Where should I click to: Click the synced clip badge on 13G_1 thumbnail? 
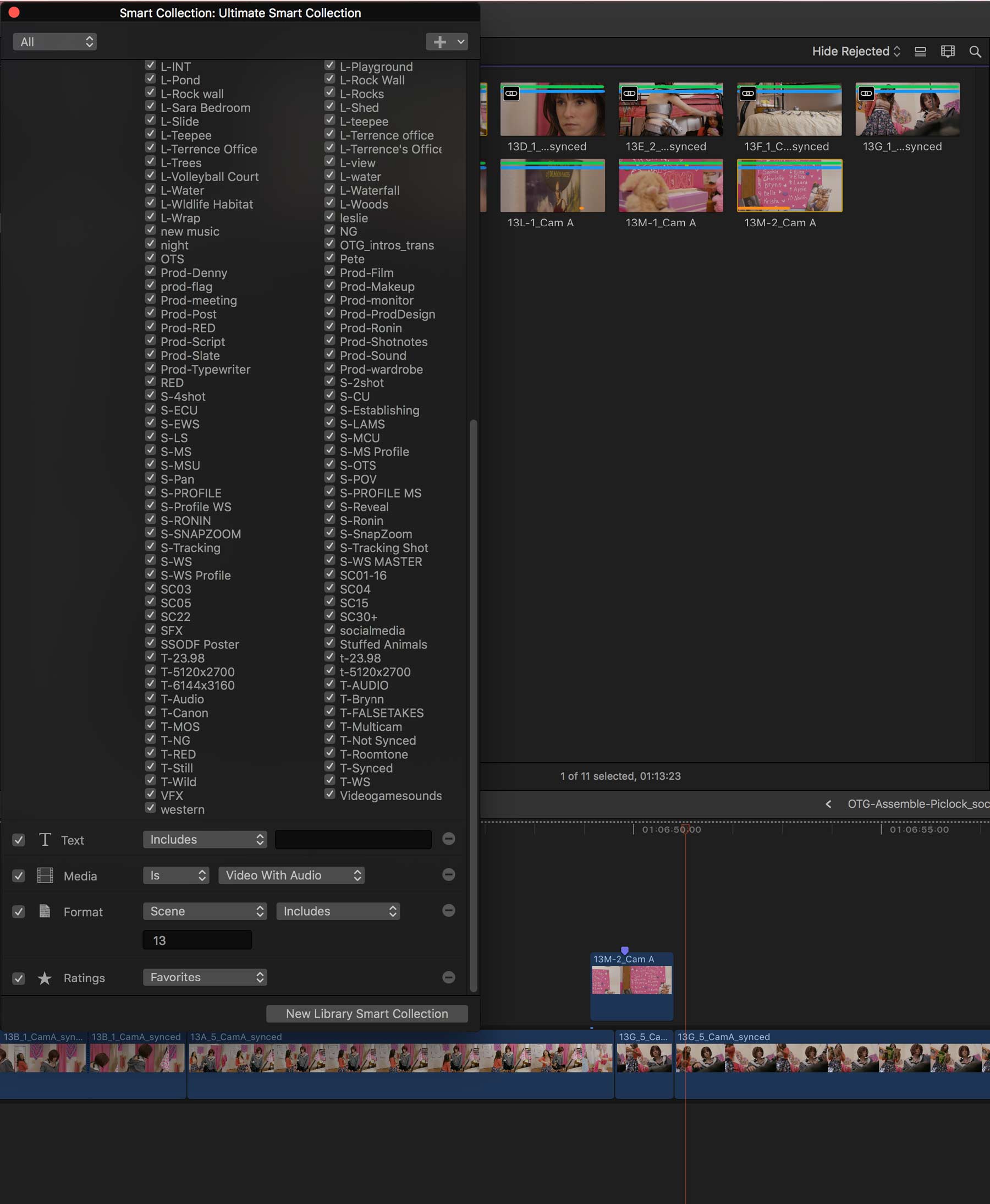866,93
